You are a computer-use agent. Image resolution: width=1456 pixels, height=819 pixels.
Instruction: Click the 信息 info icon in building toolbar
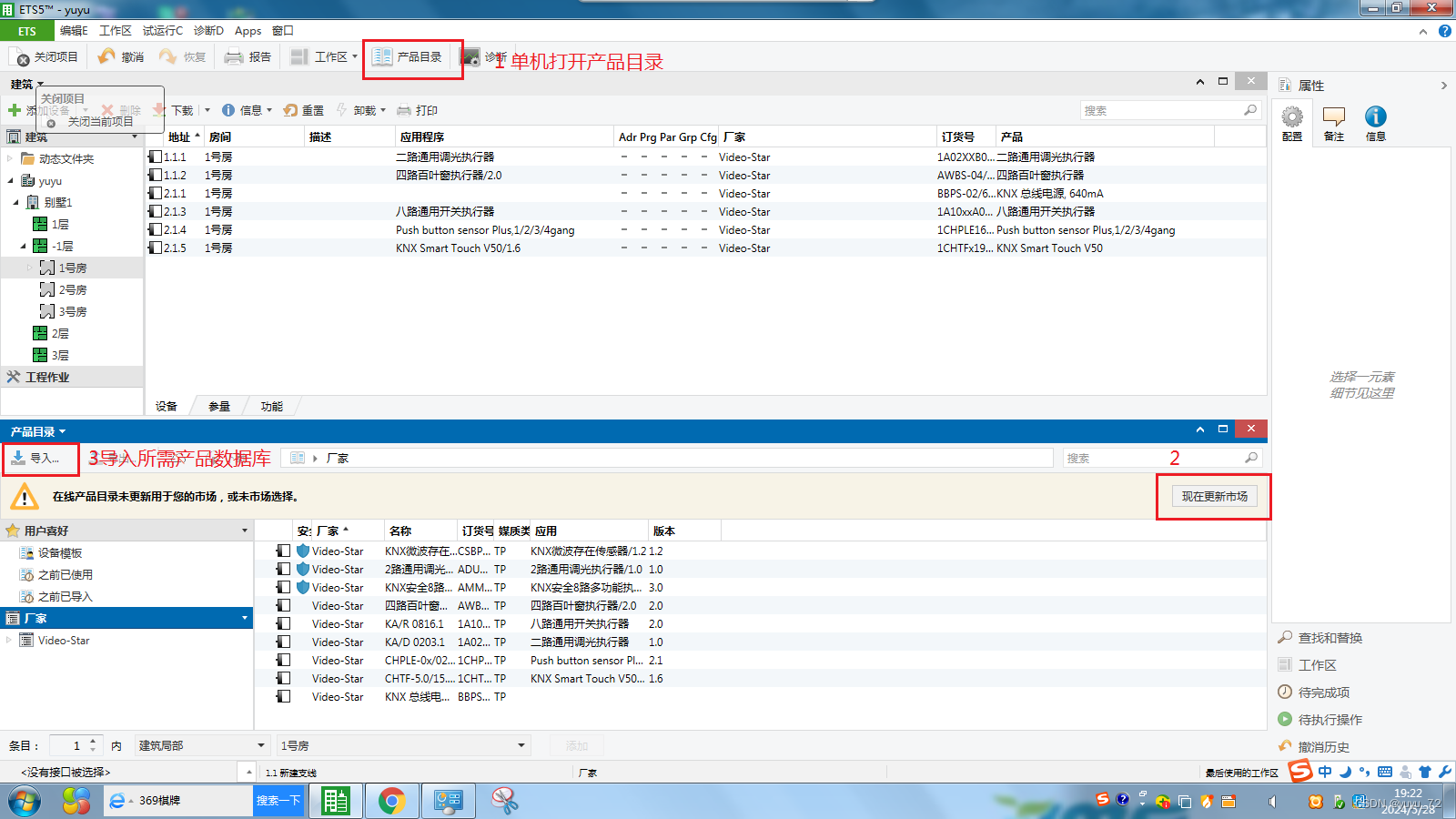pyautogui.click(x=228, y=110)
